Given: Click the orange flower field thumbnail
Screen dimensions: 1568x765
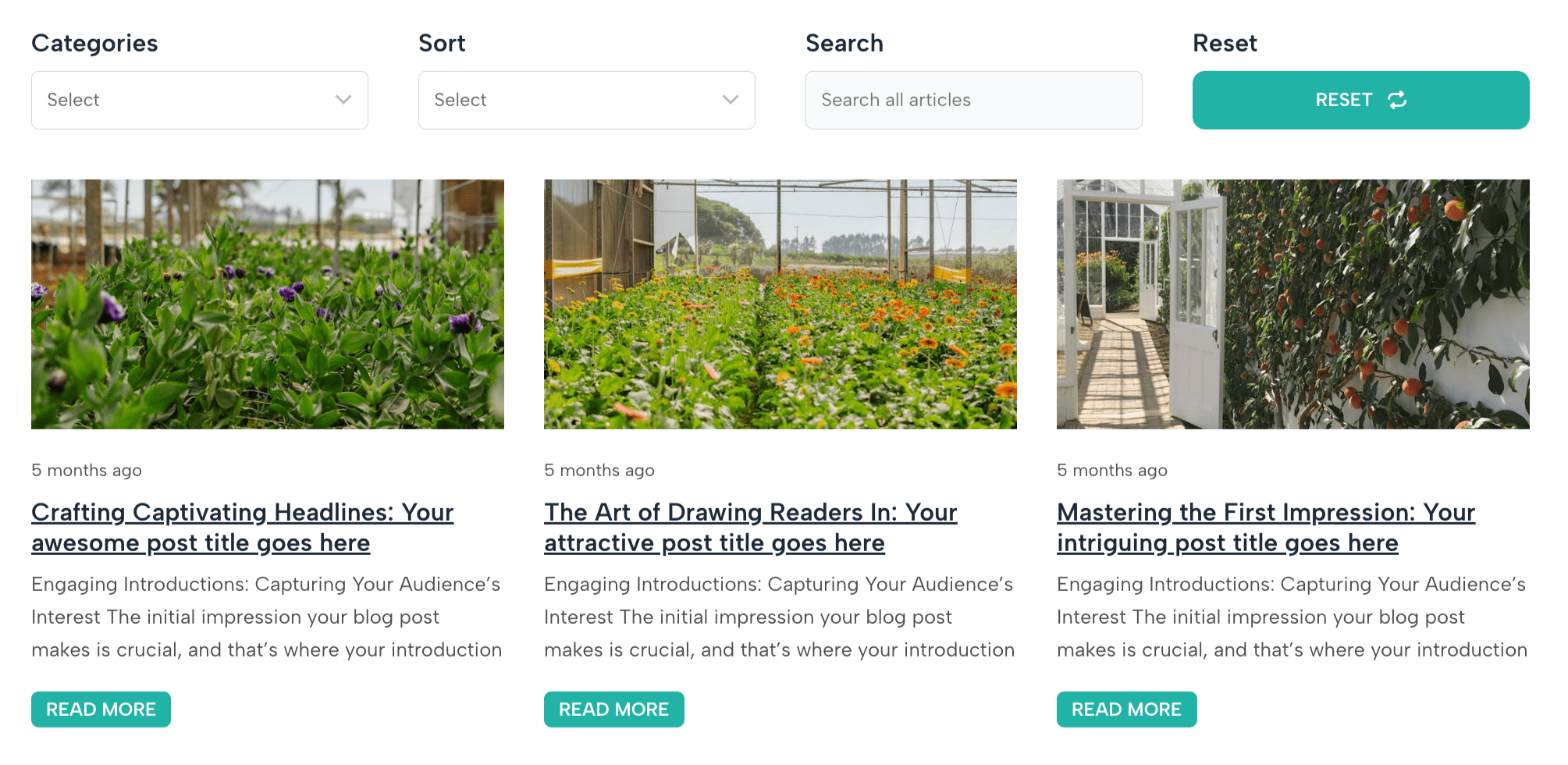Looking at the screenshot, I should tap(780, 304).
